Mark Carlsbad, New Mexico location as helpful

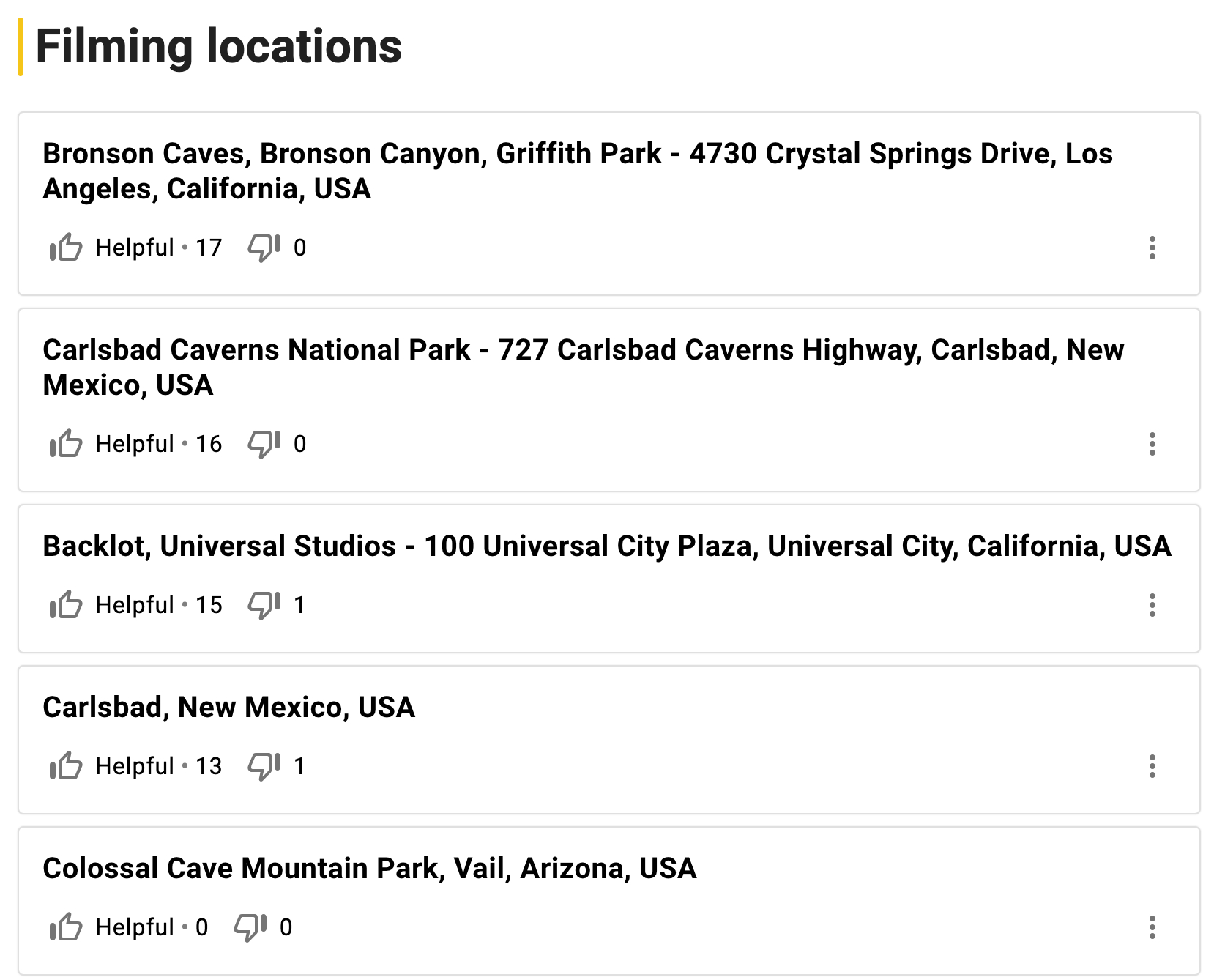[x=66, y=766]
